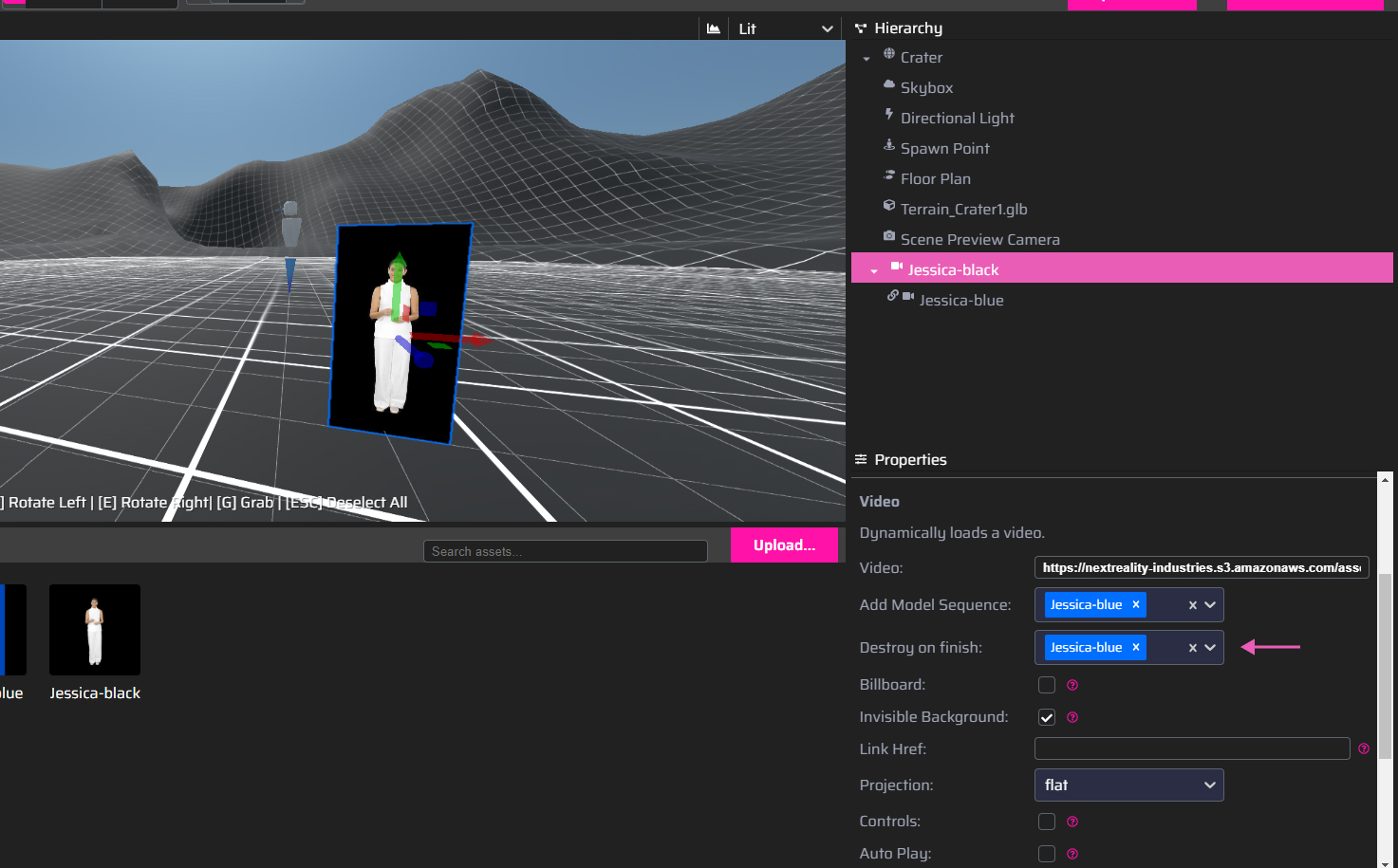Select Floor Plan in the Hierarchy

(x=935, y=178)
